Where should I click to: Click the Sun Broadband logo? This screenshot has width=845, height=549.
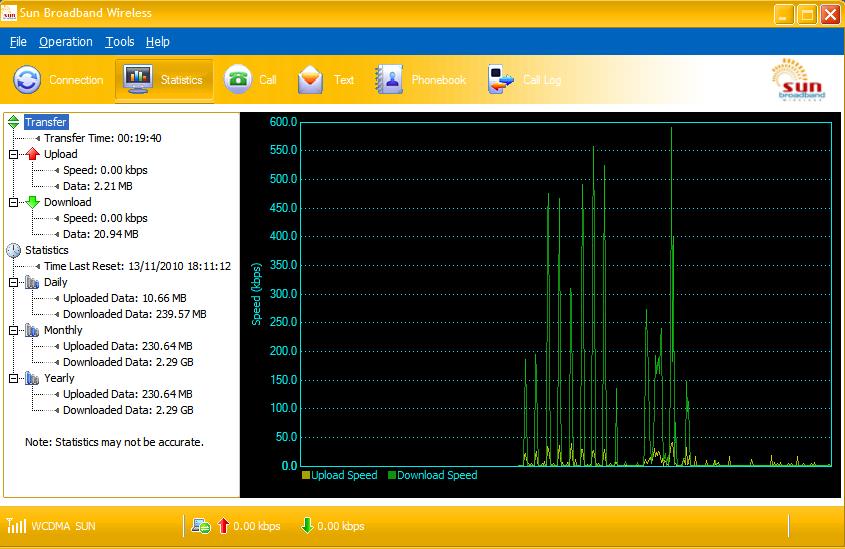(798, 80)
